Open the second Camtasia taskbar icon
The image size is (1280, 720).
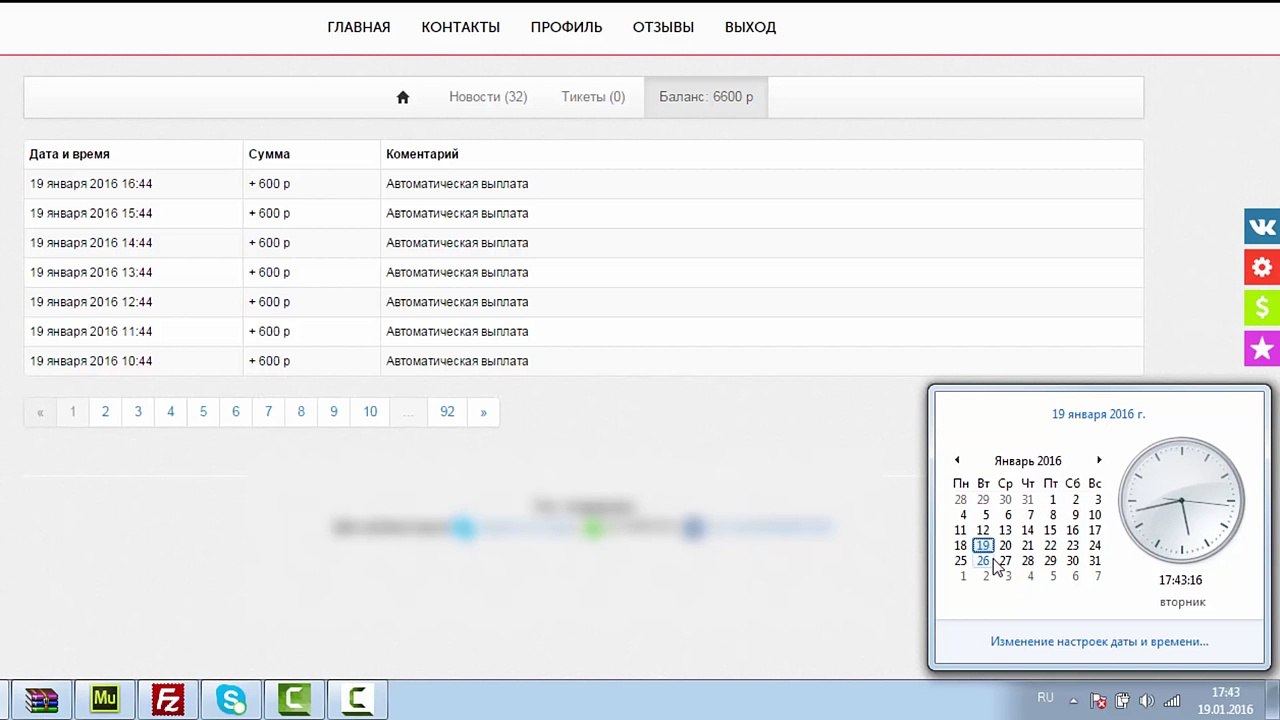[x=357, y=699]
